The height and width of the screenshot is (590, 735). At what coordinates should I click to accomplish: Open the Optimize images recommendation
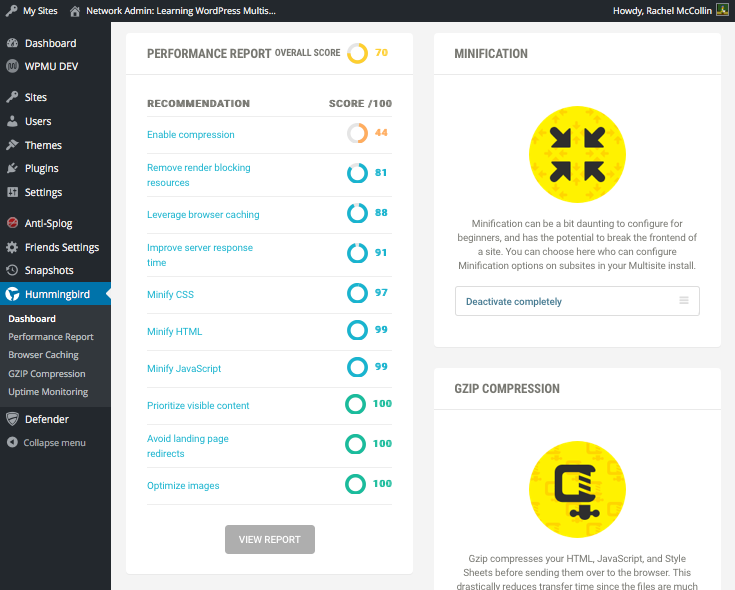pyautogui.click(x=183, y=485)
